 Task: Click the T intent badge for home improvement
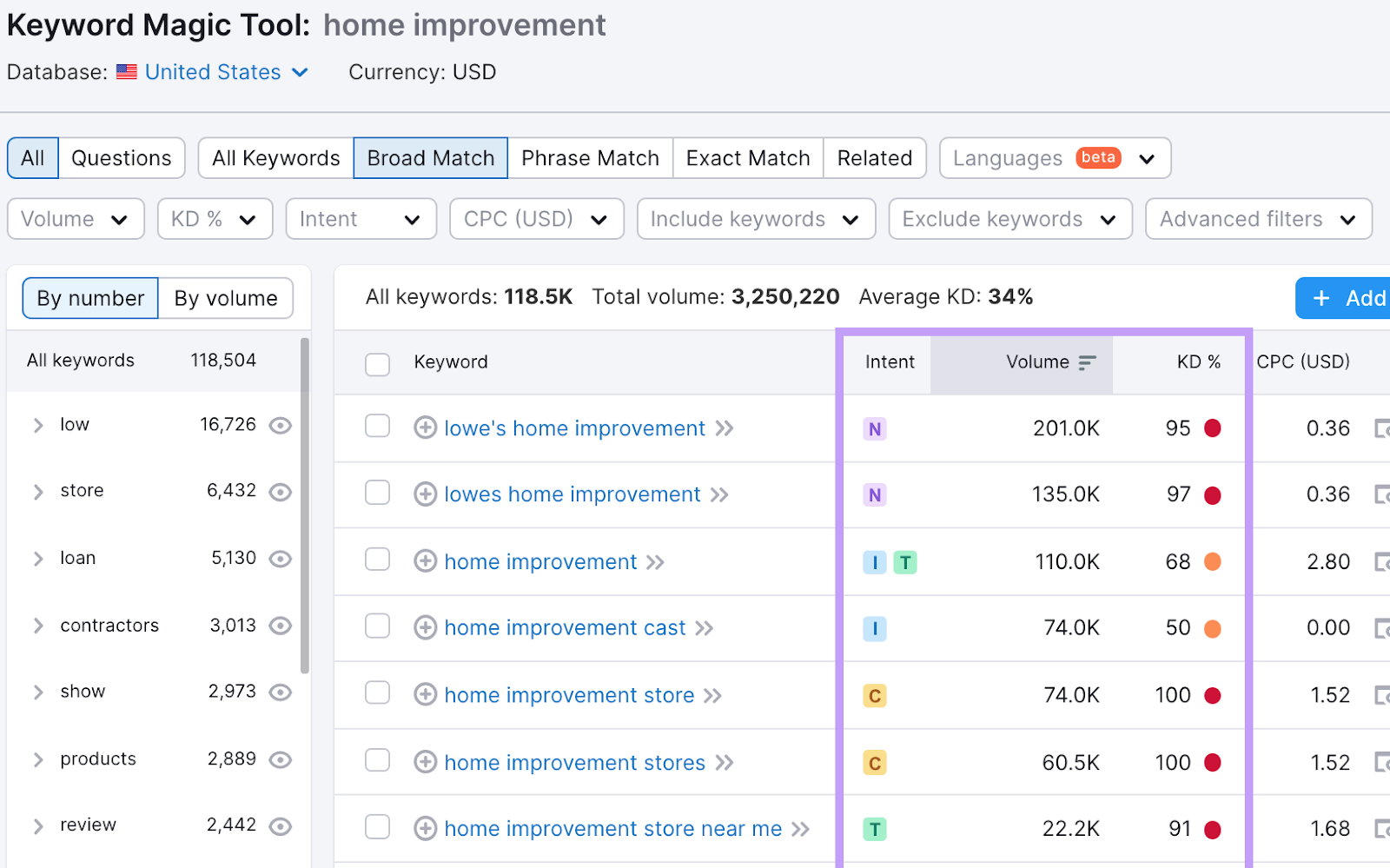click(904, 562)
